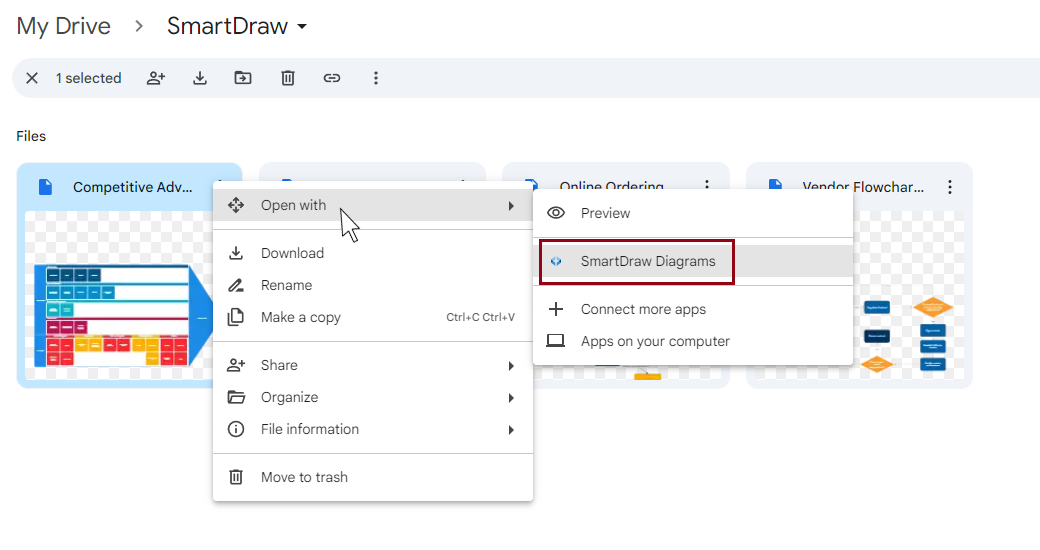Click the Vendor Flowchar... file title

coord(863,188)
